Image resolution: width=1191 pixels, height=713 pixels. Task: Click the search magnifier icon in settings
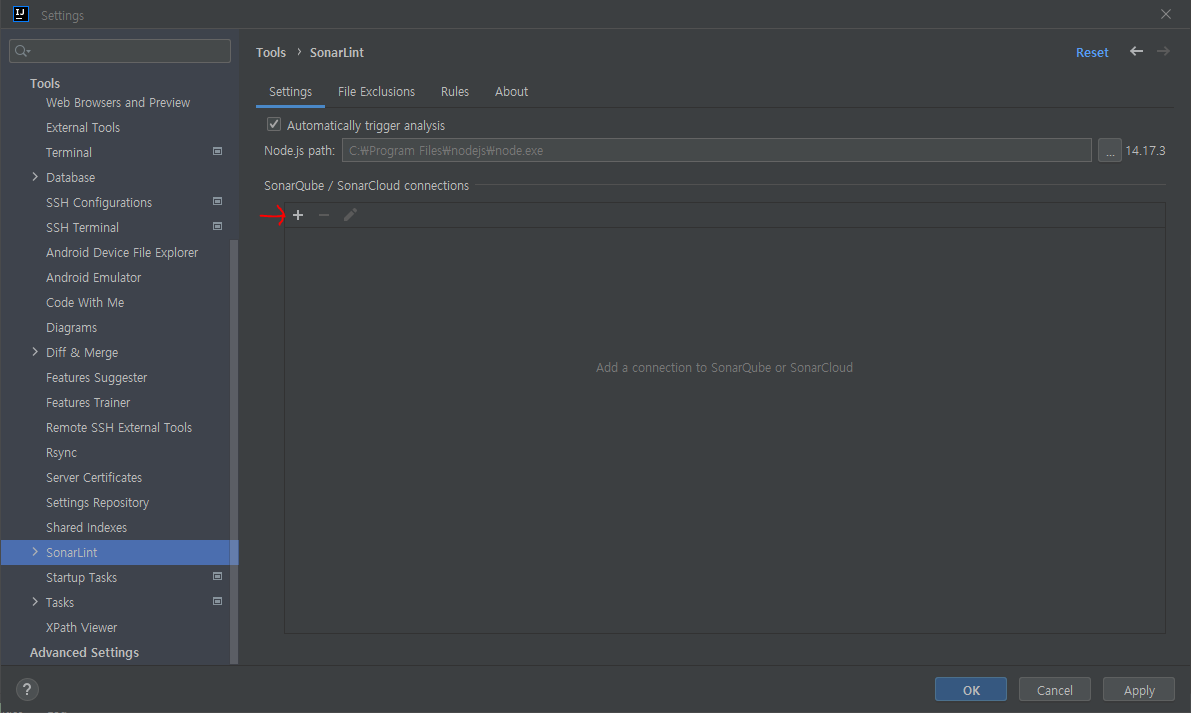tap(22, 51)
